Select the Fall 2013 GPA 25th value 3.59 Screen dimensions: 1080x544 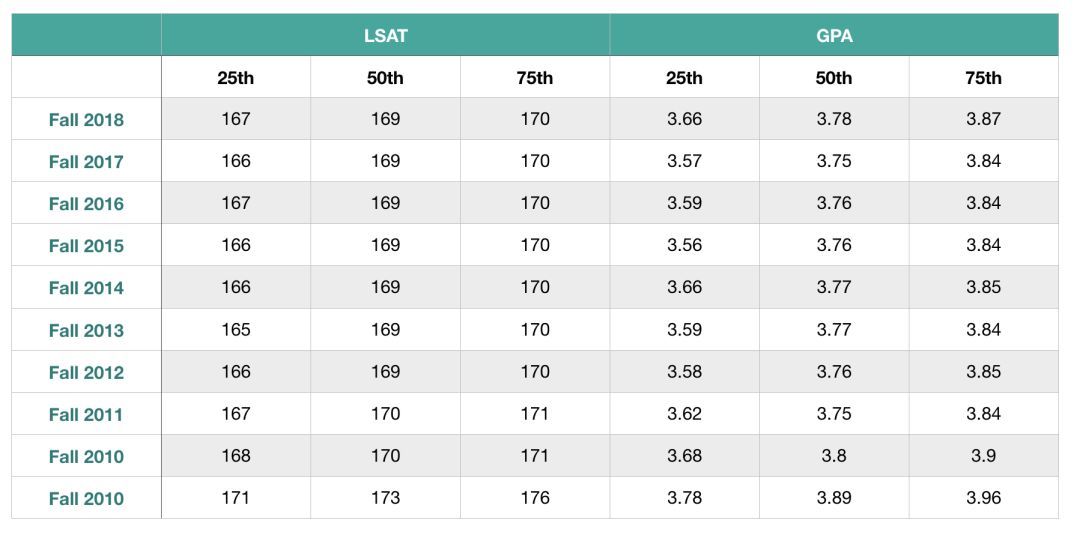tap(684, 329)
